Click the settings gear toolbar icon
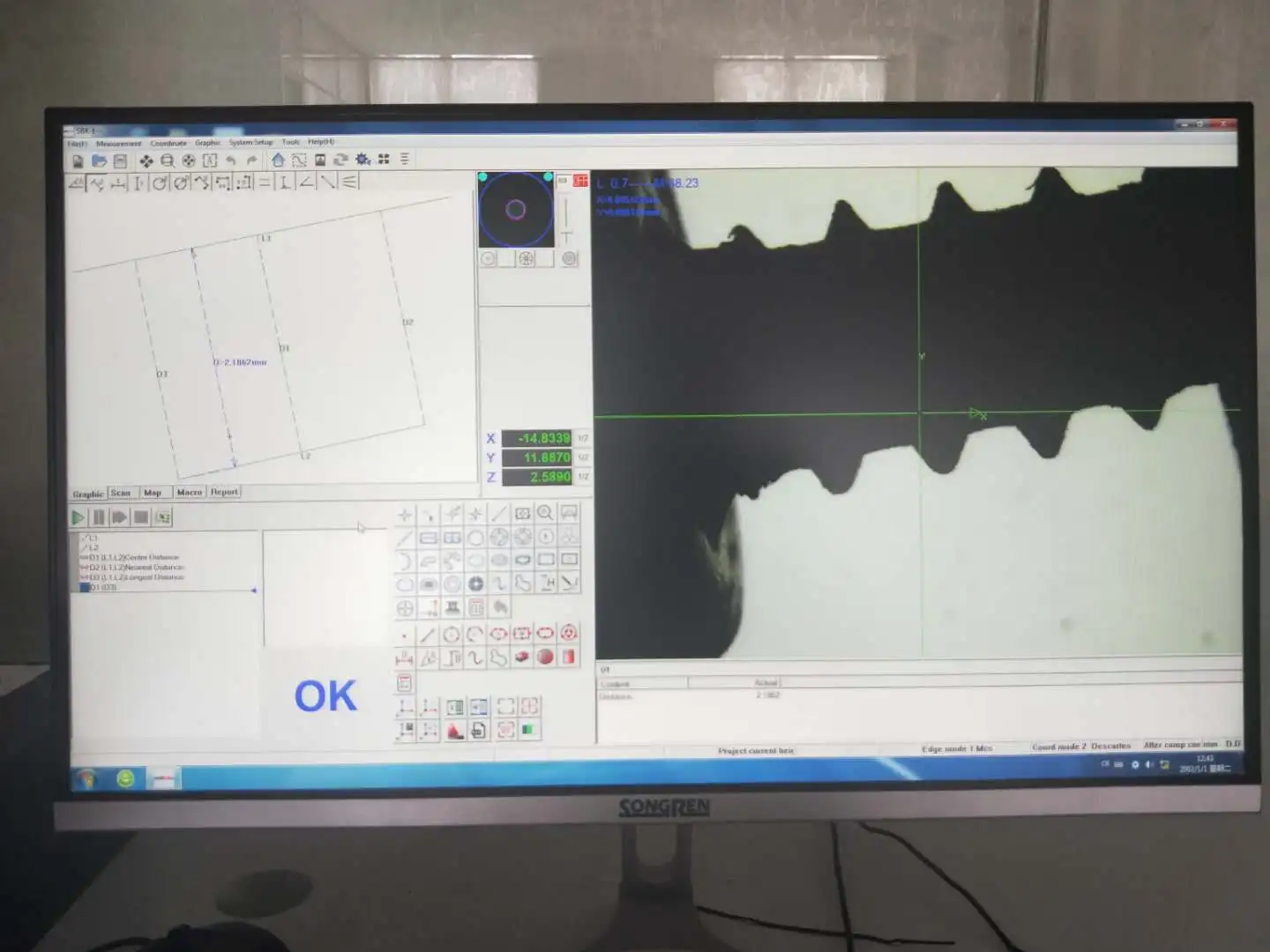 [x=362, y=160]
